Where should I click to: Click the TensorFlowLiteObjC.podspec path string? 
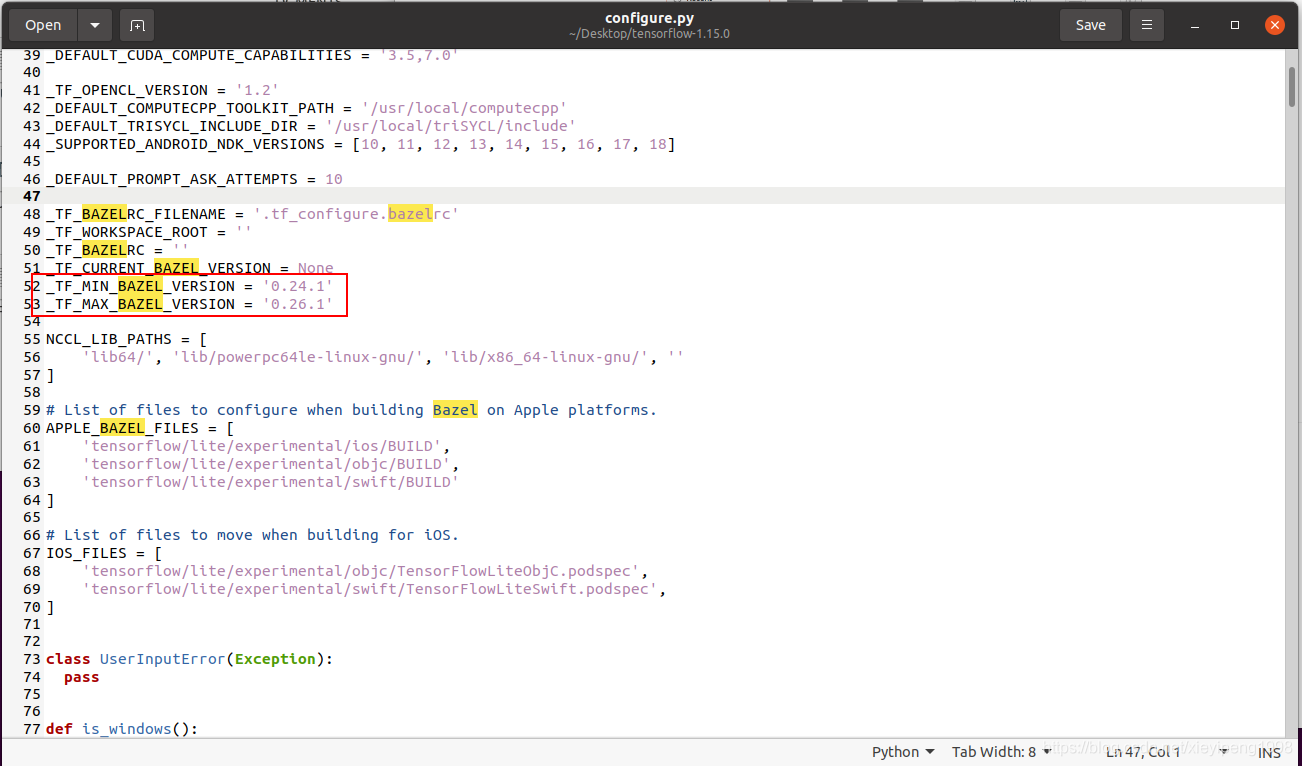[x=361, y=571]
